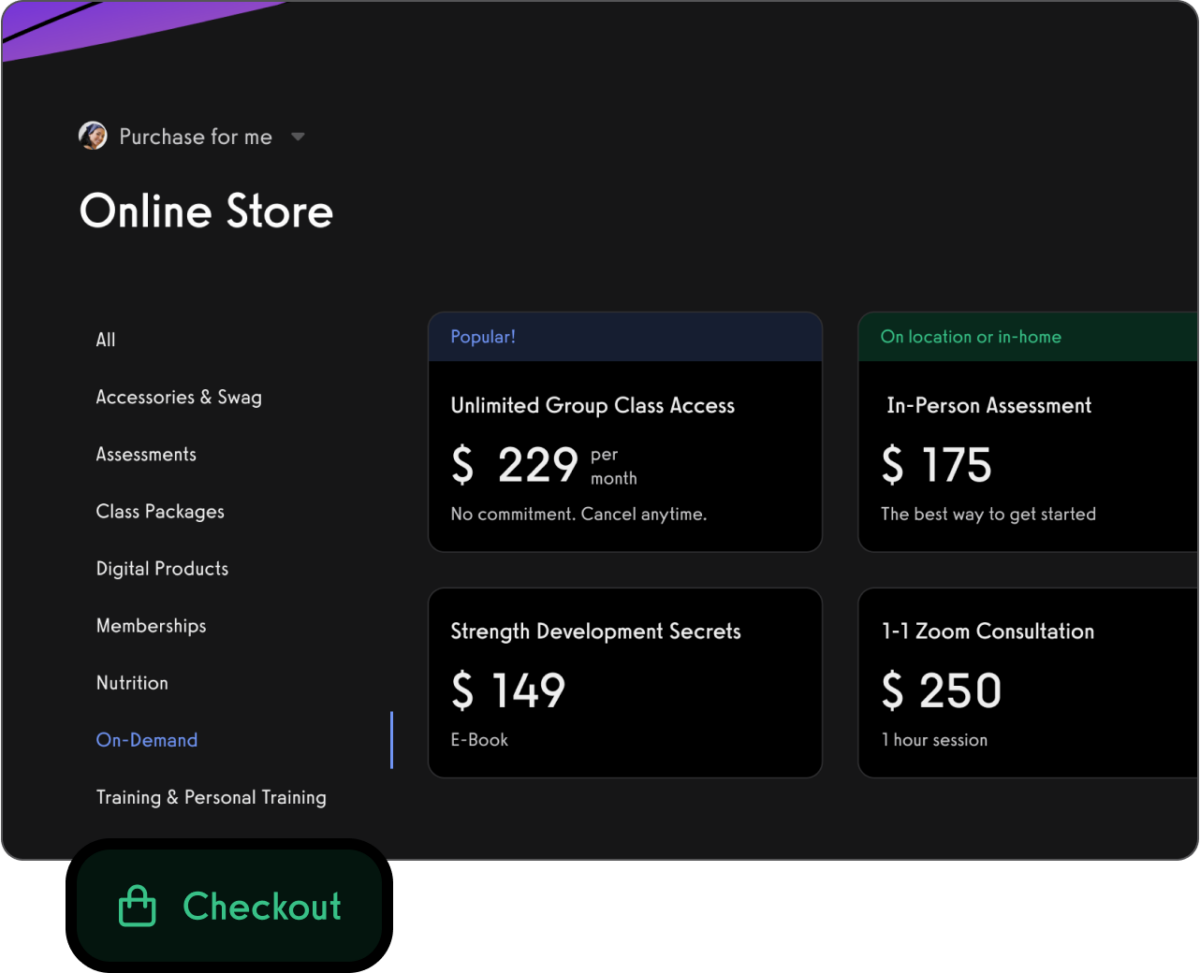Click the Popular! banner label

pyautogui.click(x=483, y=337)
